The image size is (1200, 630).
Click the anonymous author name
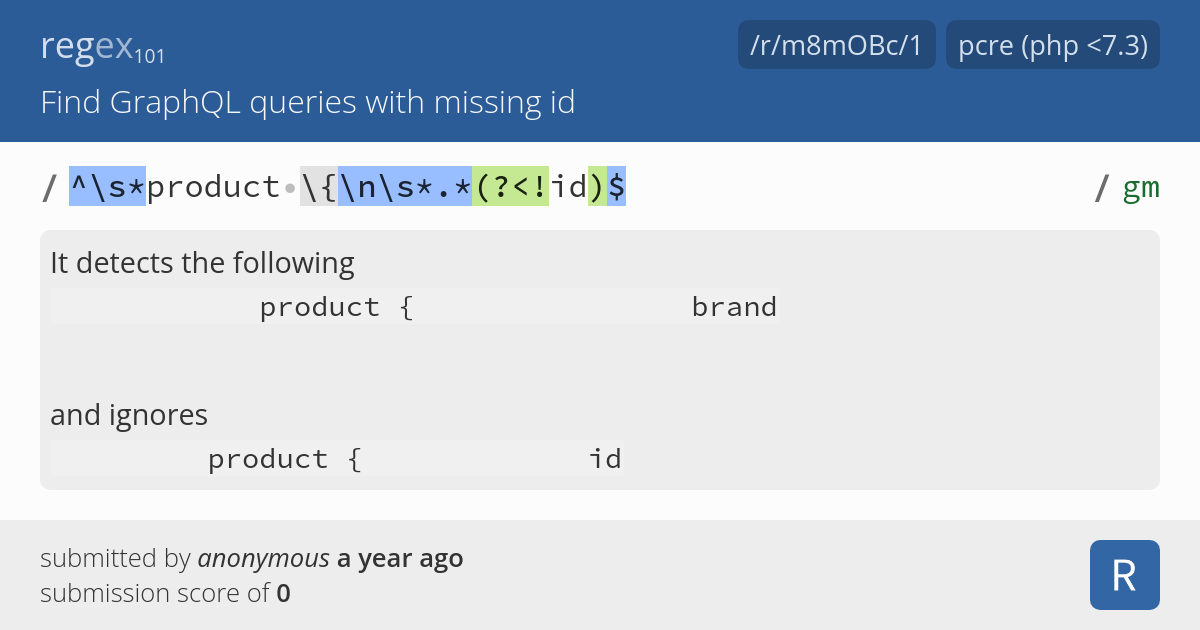[264, 558]
